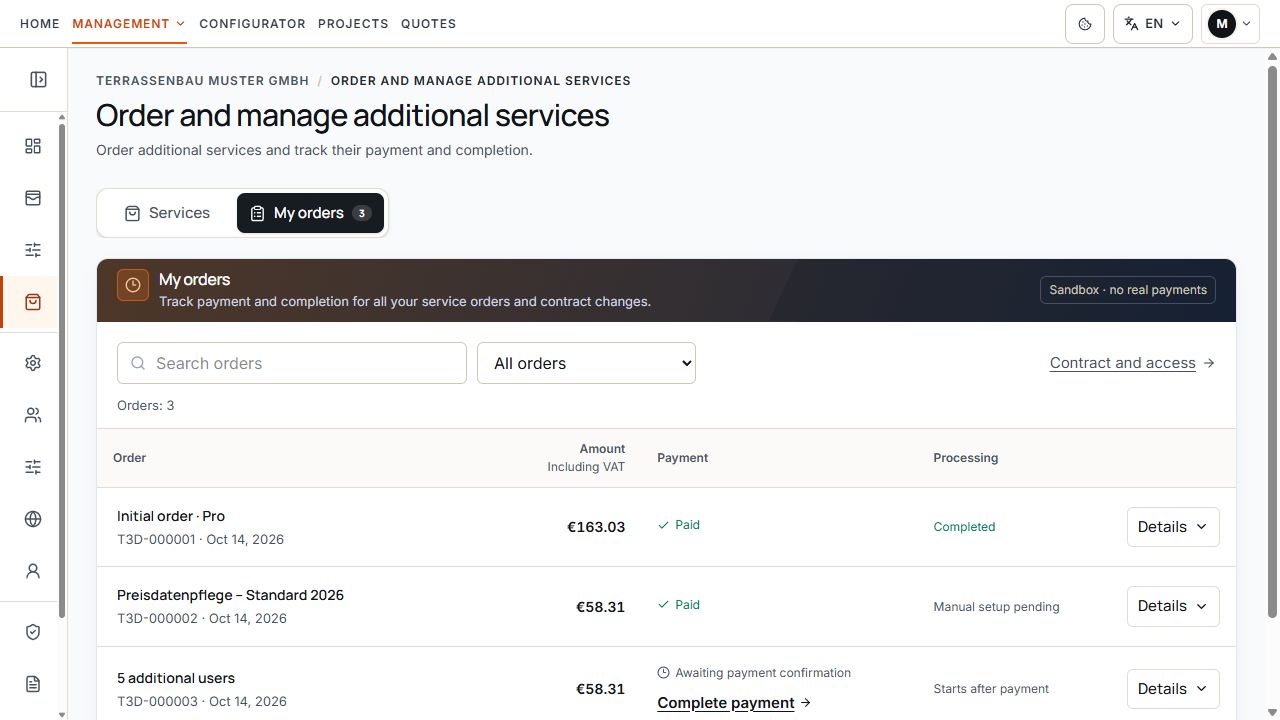Click sliders icon between users and globe icons
1280x720 pixels.
33,467
